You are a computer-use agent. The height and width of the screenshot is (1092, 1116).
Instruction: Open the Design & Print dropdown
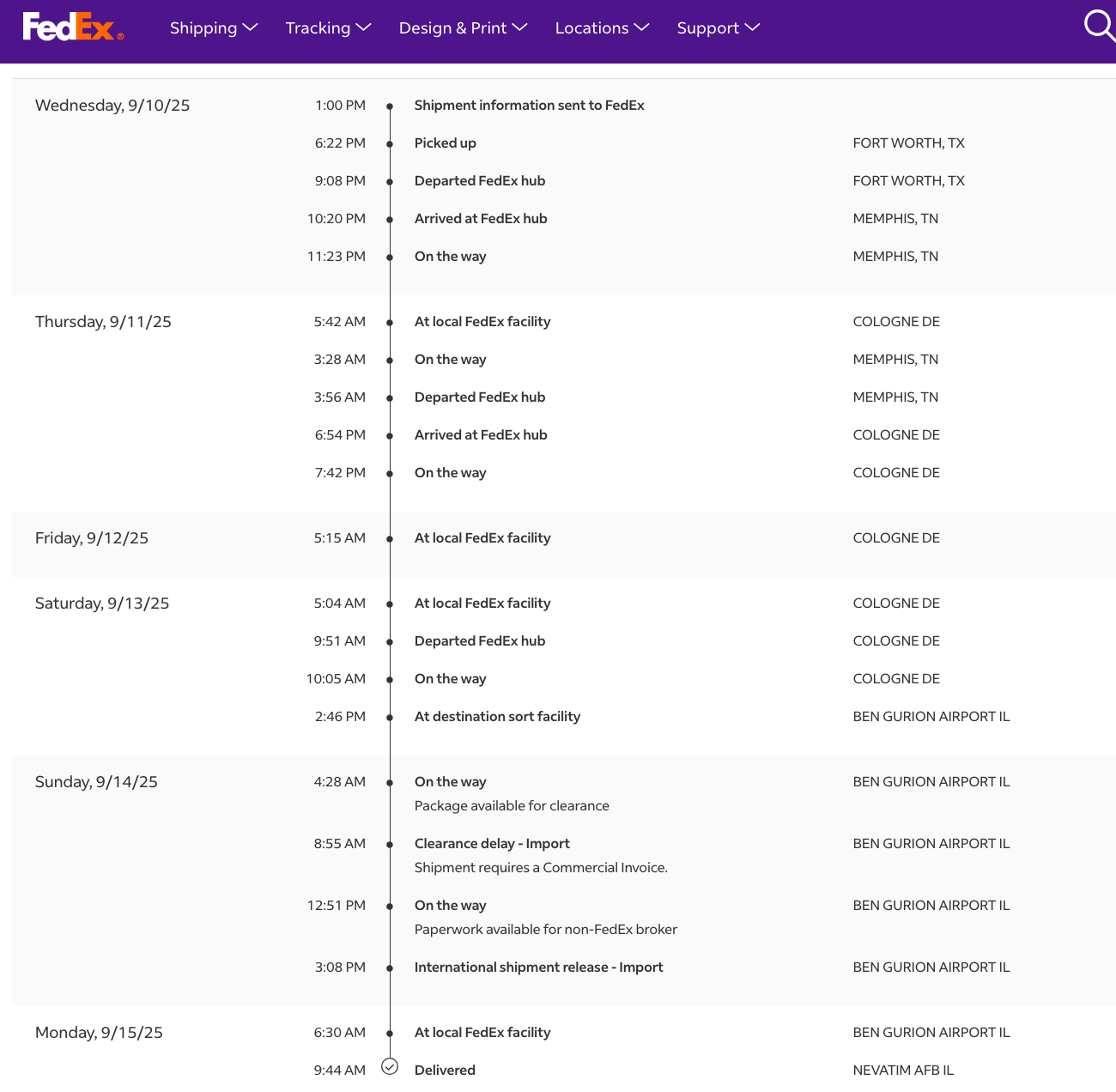click(x=463, y=28)
